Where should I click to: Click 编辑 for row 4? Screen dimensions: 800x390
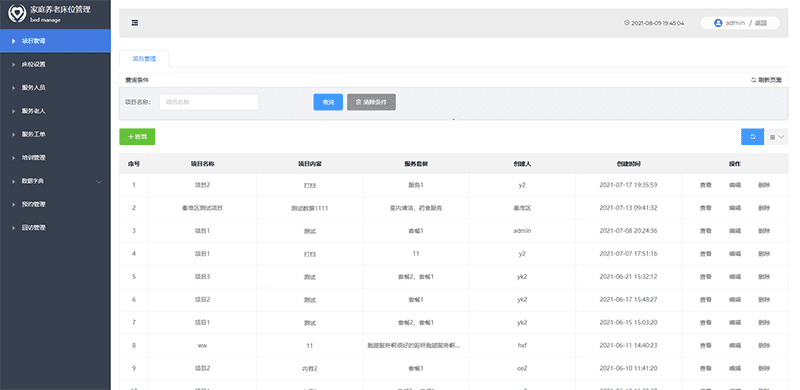point(735,254)
